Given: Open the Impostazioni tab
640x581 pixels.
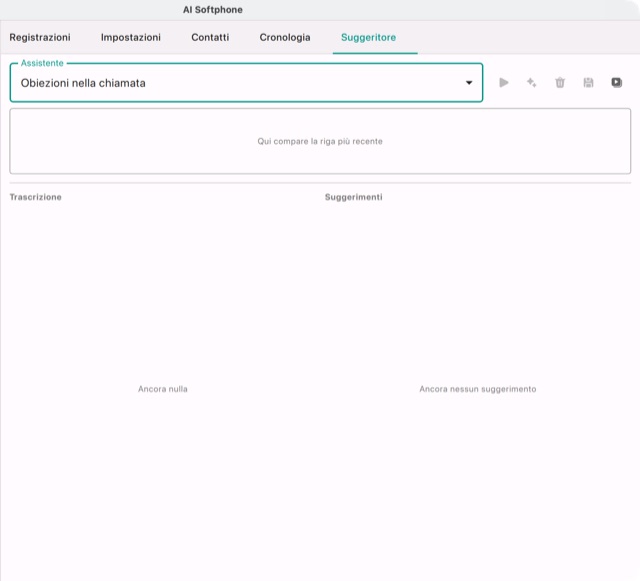Looking at the screenshot, I should click(x=131, y=38).
